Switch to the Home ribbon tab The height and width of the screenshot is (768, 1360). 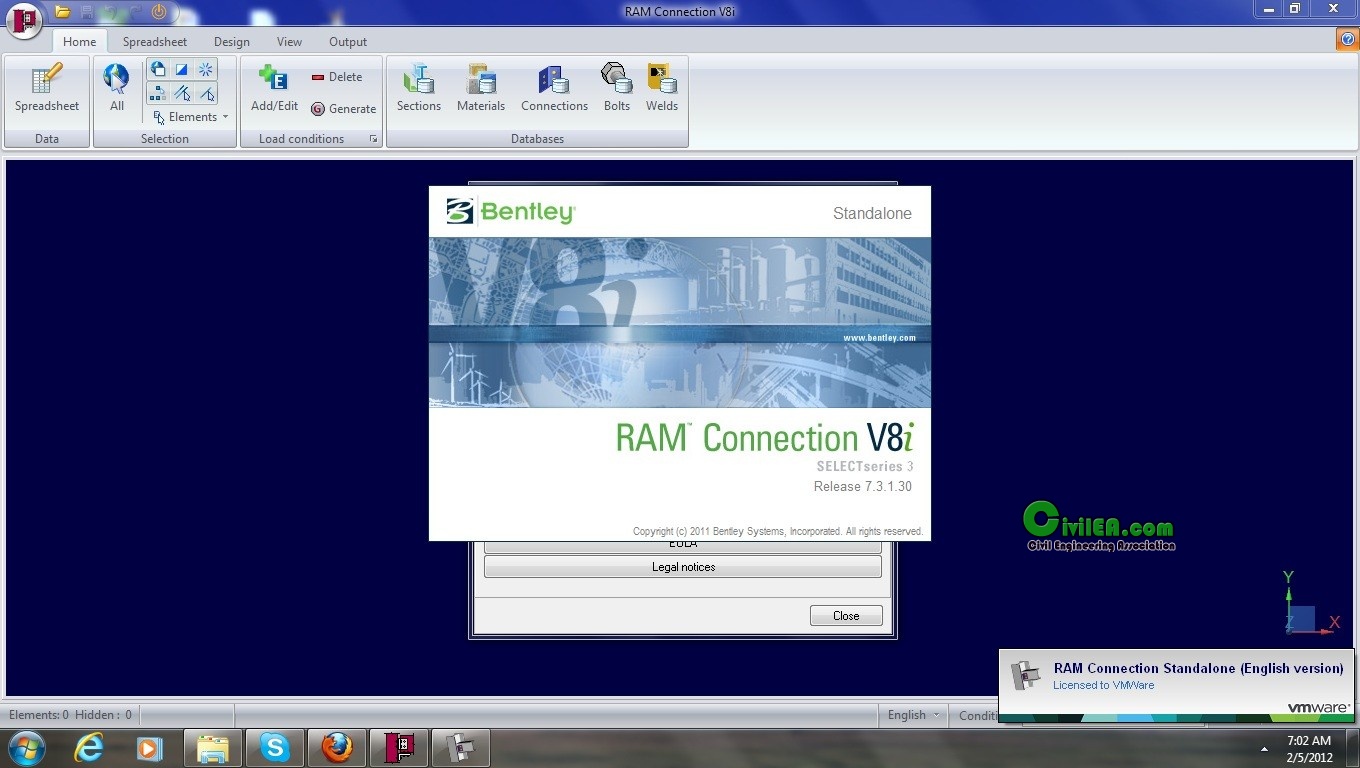[79, 42]
